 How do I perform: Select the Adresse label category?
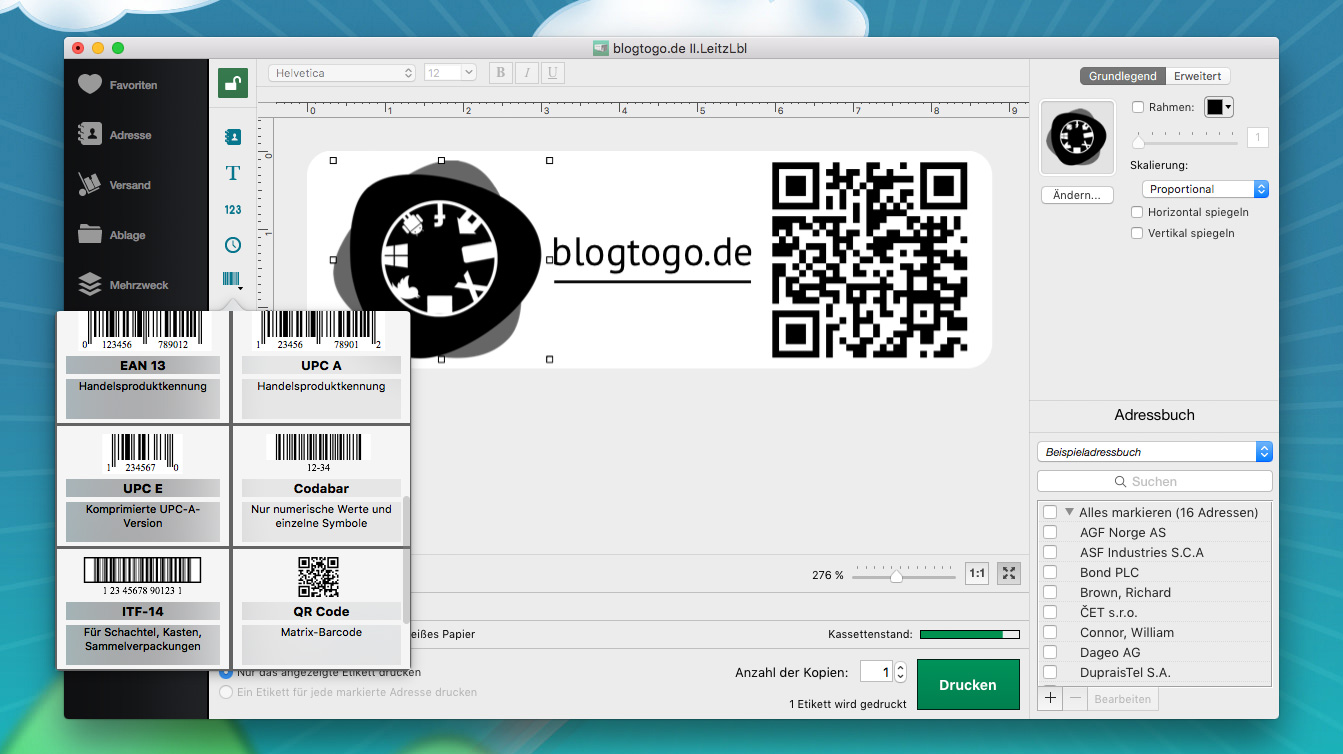115,135
